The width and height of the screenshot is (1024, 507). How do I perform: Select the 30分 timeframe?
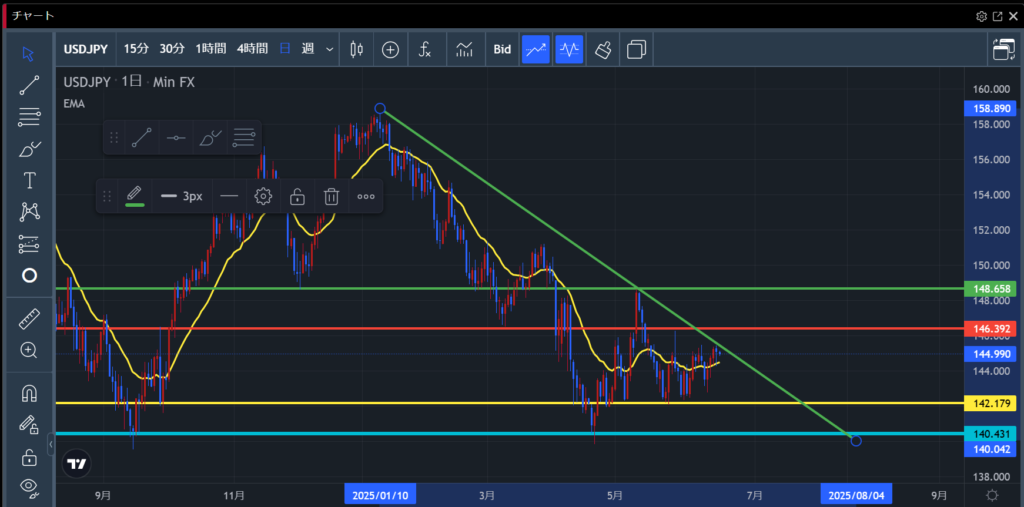click(x=172, y=48)
